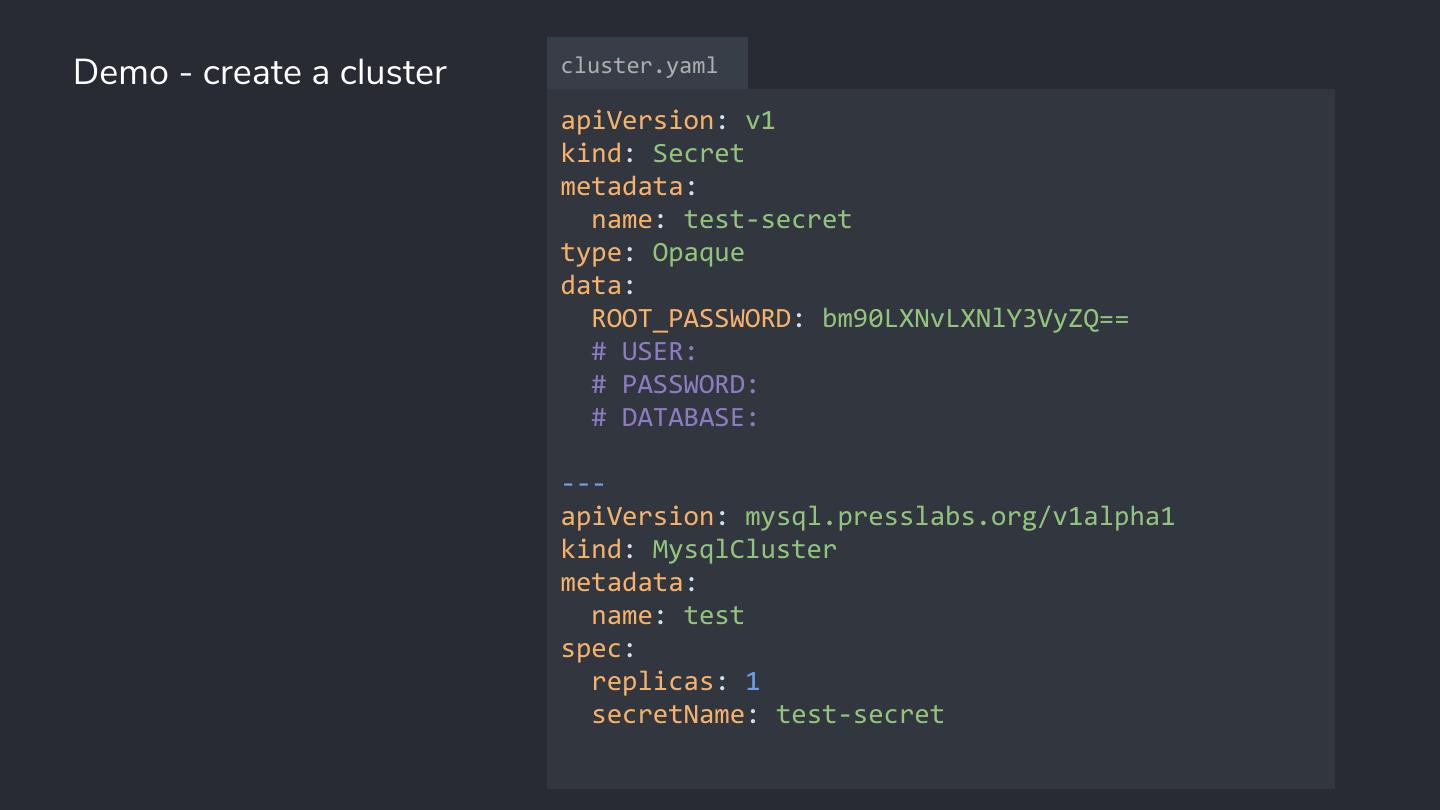Click the "mysql.presslabs.org/v1alpha1" apiVersion value
1440x810 pixels.
point(959,517)
